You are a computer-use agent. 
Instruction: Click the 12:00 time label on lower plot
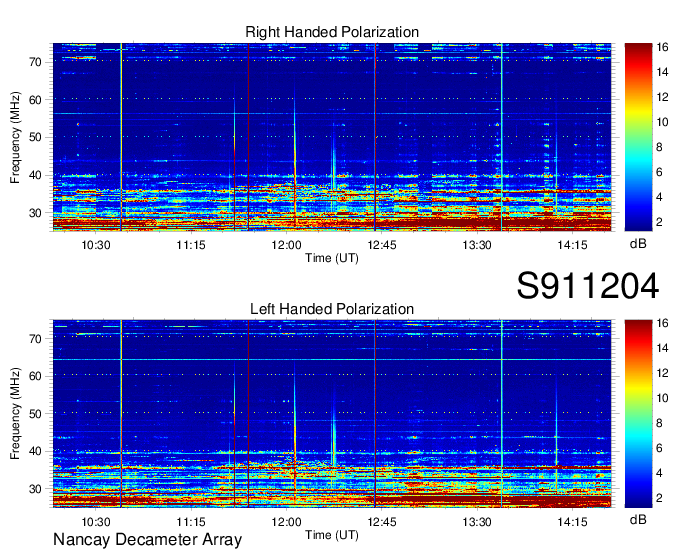click(x=286, y=522)
